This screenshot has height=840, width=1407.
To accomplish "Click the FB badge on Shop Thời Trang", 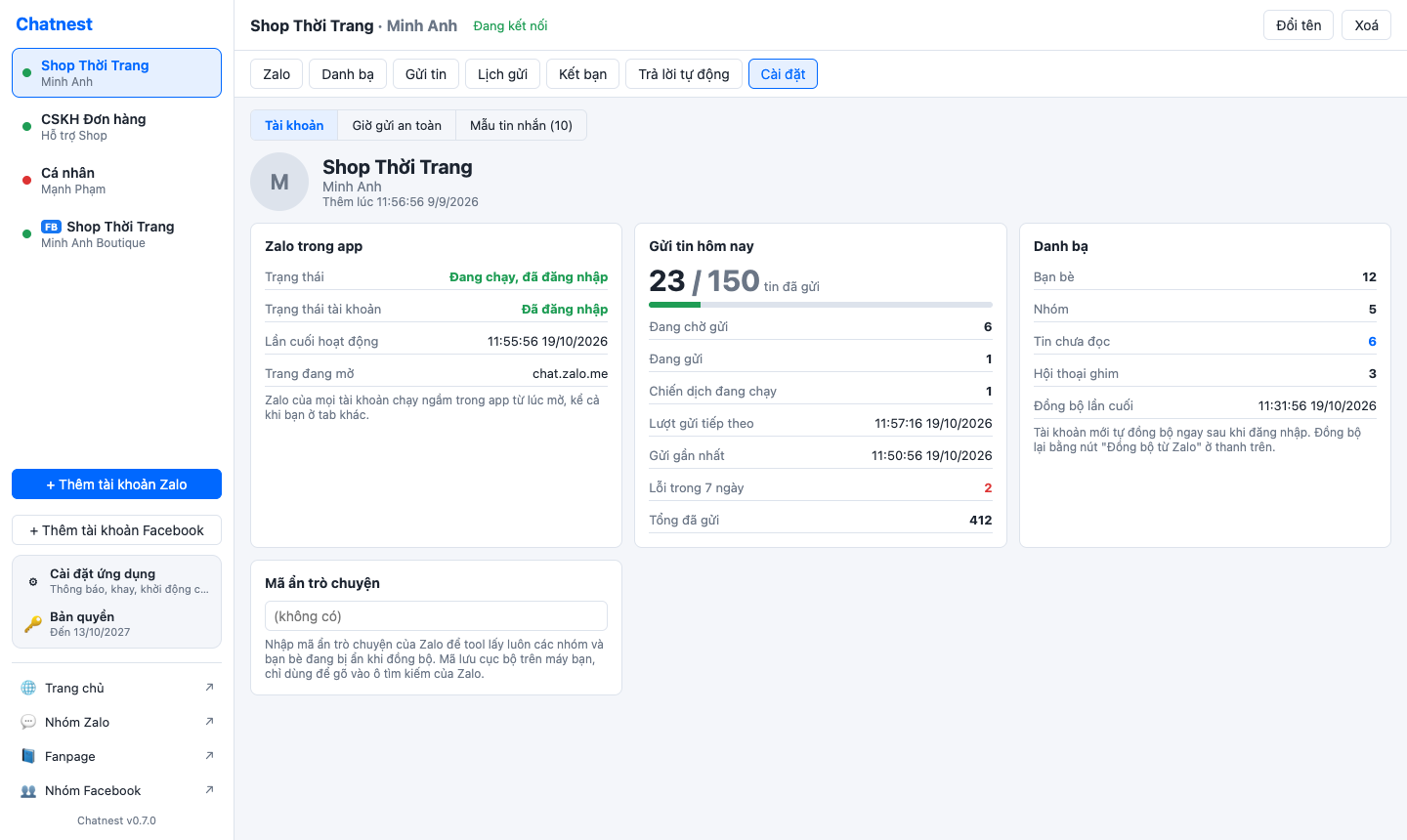I will (51, 227).
